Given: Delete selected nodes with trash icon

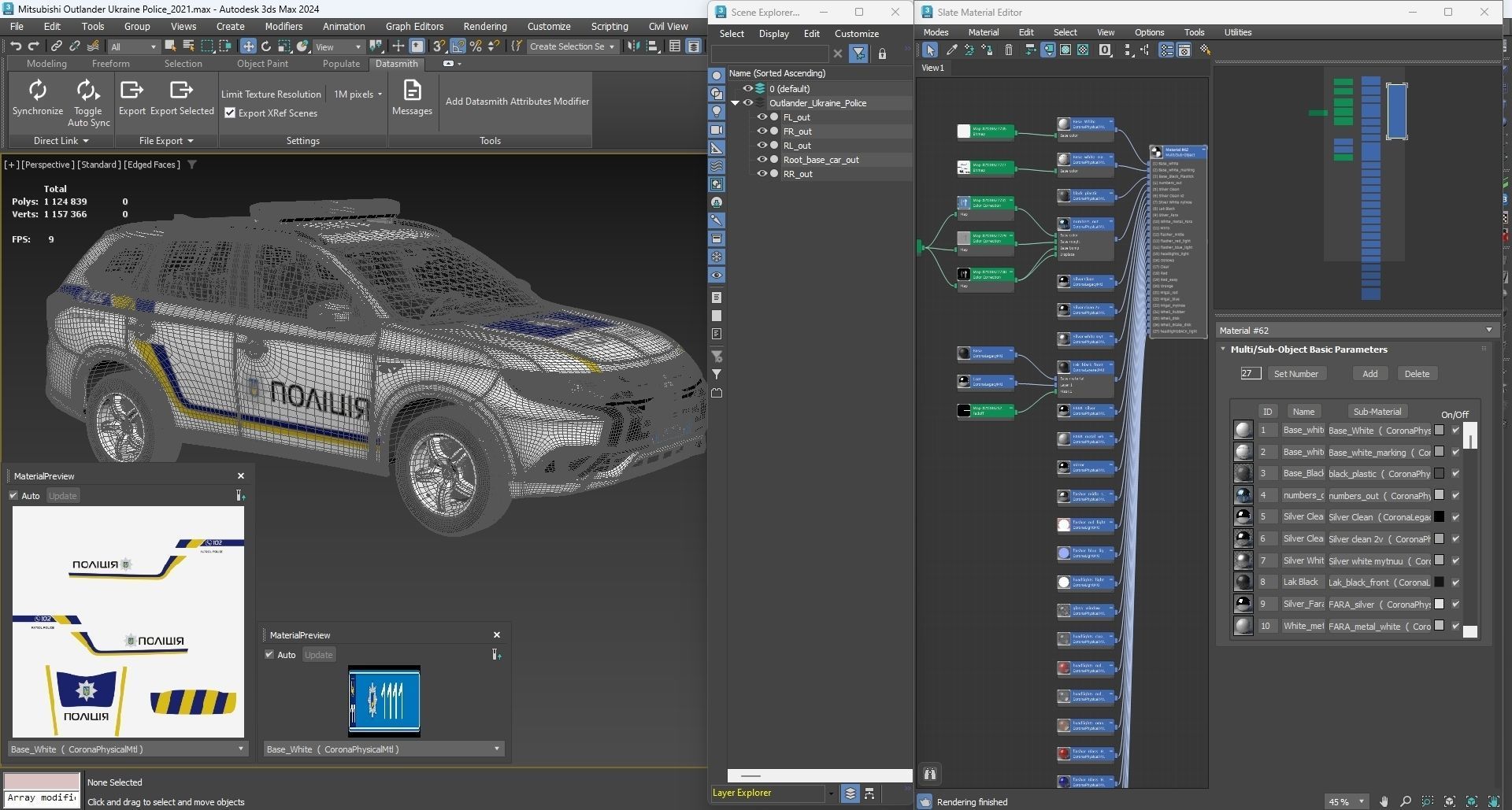Looking at the screenshot, I should click(x=1009, y=50).
